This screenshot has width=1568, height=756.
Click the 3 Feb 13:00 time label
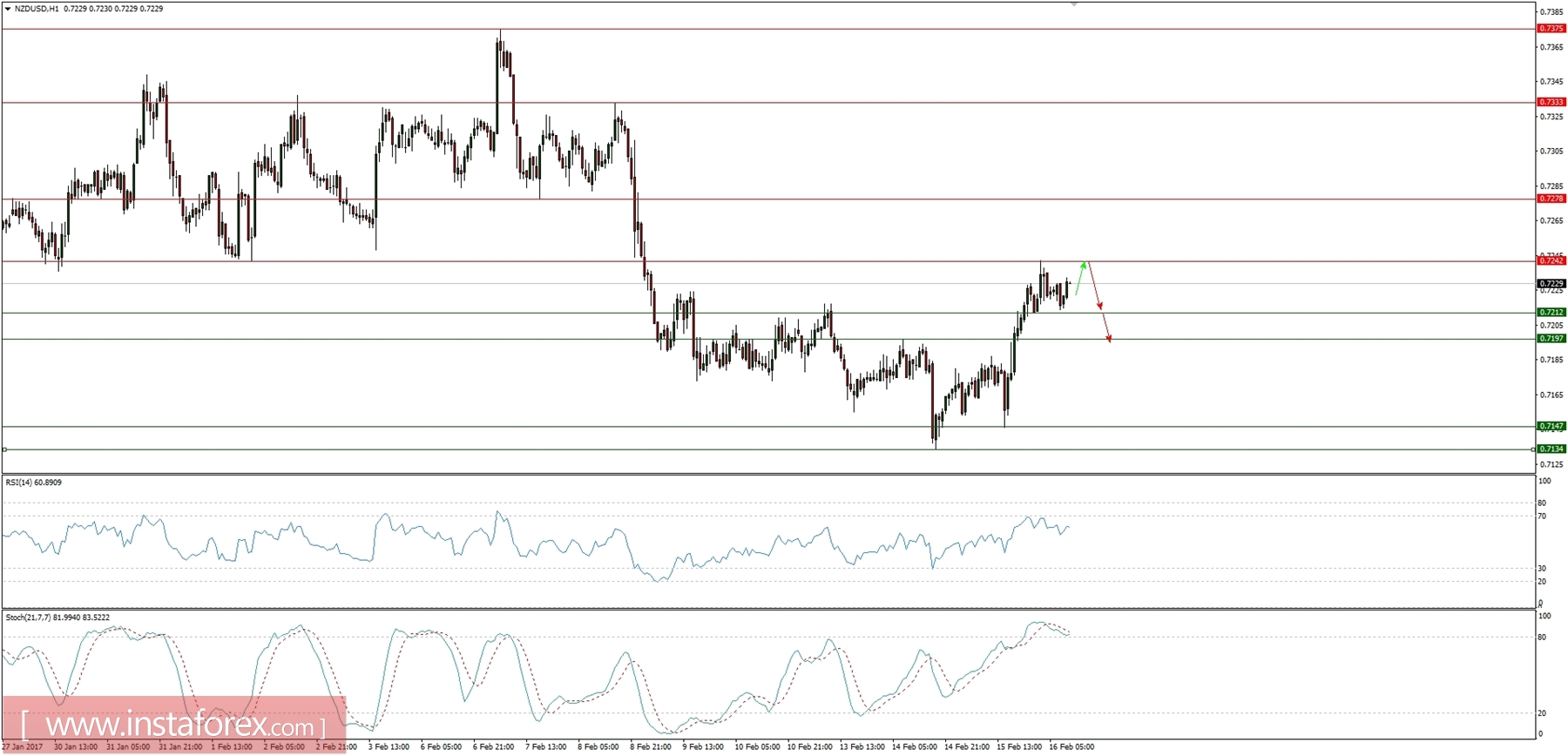point(389,746)
